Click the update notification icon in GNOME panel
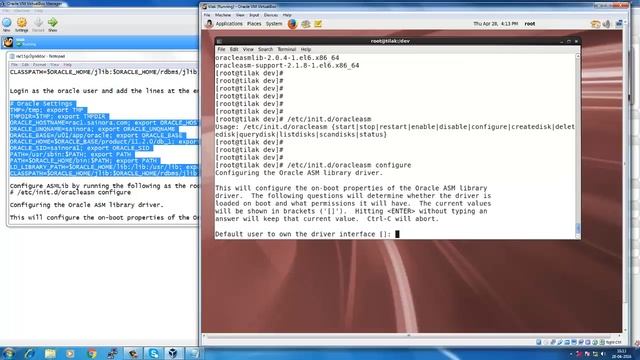This screenshot has height=360, width=640. click(x=595, y=24)
